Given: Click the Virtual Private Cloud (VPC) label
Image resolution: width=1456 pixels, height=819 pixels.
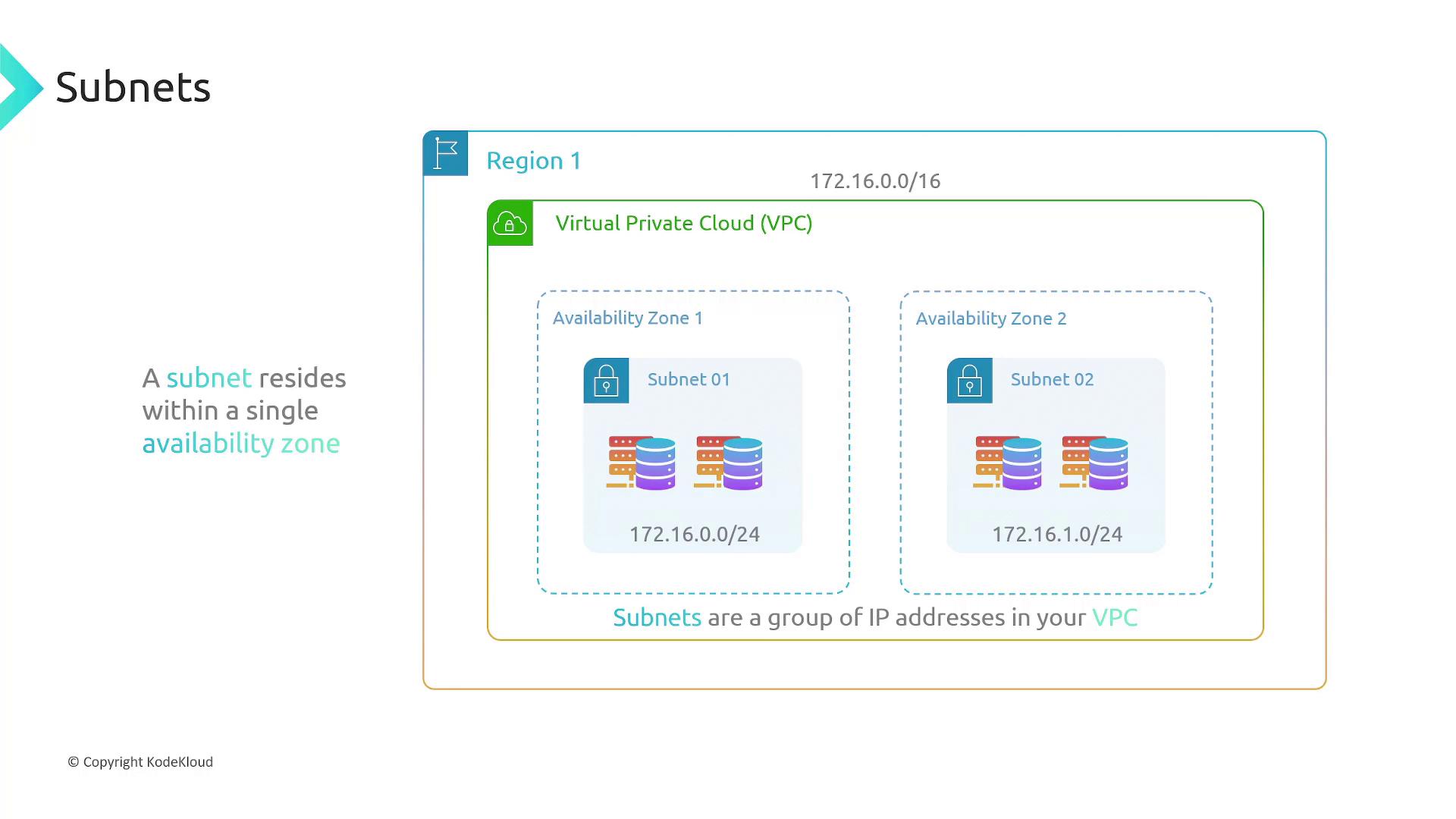Looking at the screenshot, I should (683, 223).
